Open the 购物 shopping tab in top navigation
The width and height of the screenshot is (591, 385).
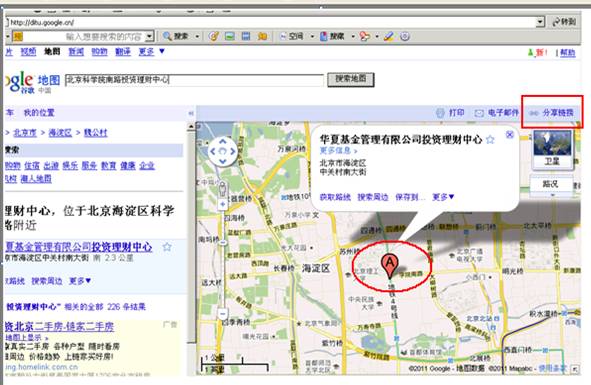pos(100,52)
